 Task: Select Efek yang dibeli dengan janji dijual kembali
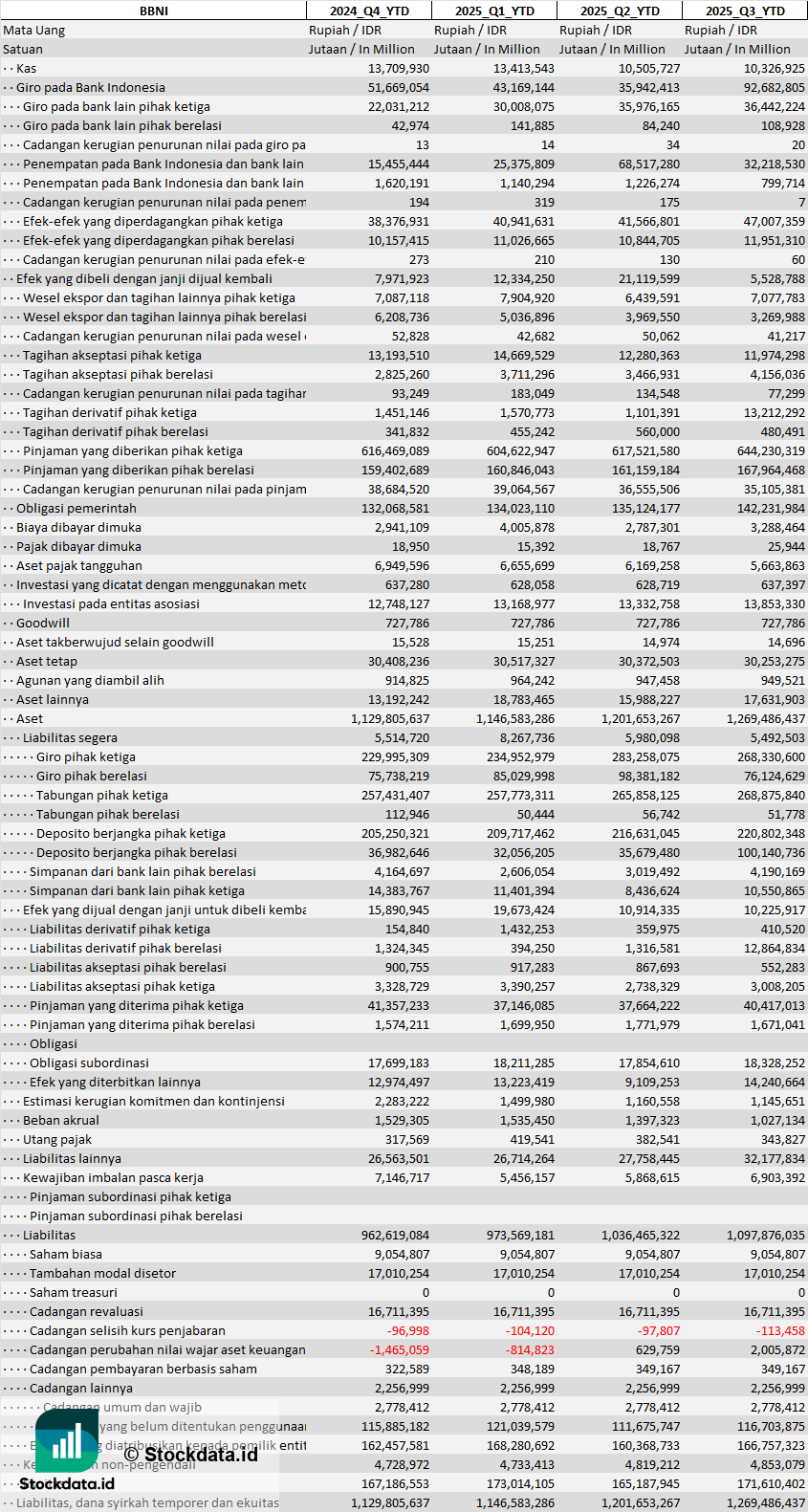coord(144,278)
